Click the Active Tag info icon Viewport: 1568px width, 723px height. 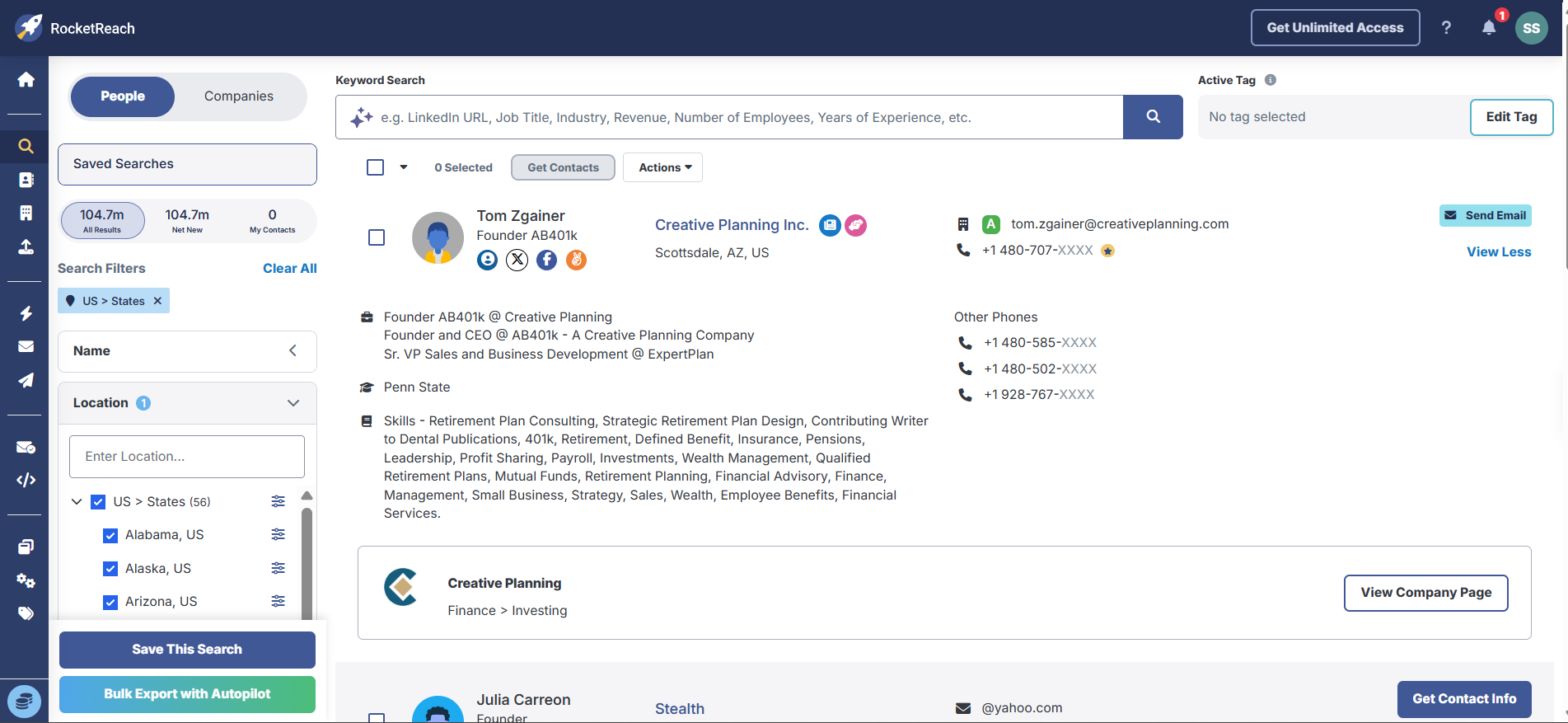[1271, 80]
